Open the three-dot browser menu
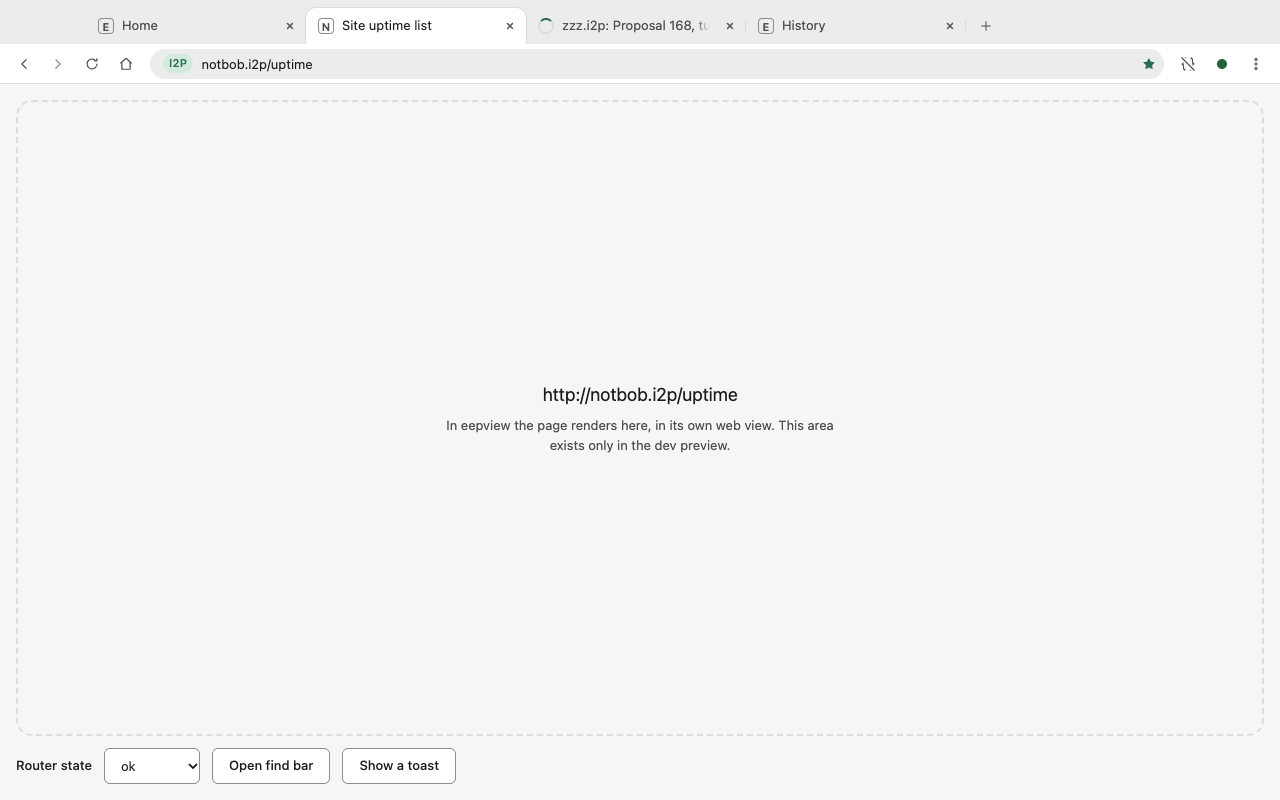The image size is (1280, 800). coord(1256,64)
